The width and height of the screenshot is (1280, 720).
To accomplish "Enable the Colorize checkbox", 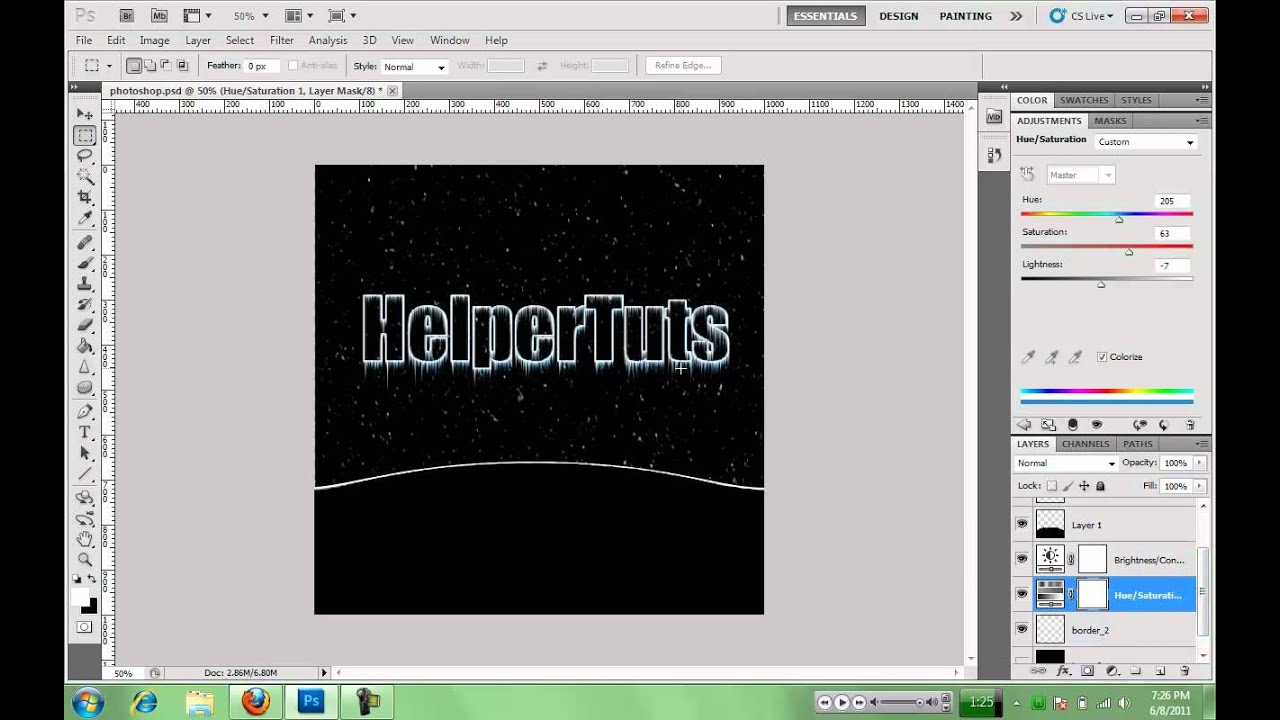I will (x=1102, y=357).
